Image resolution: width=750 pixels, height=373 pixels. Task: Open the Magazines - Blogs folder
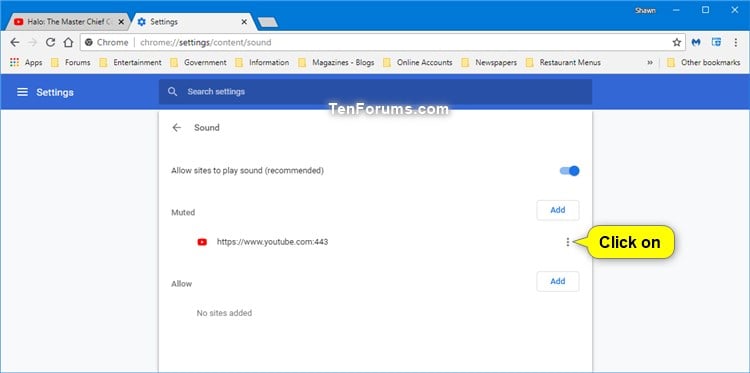336,63
